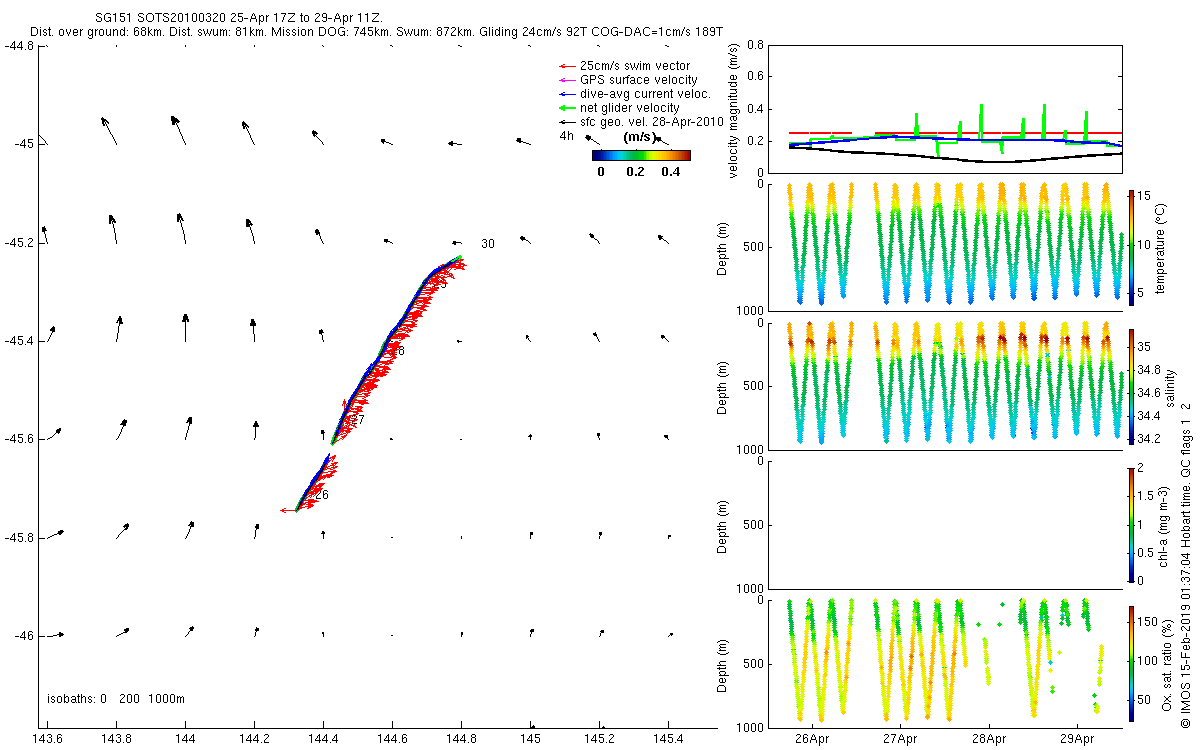Click the Ox. sat. ratio (%) colorbar

[1131, 663]
